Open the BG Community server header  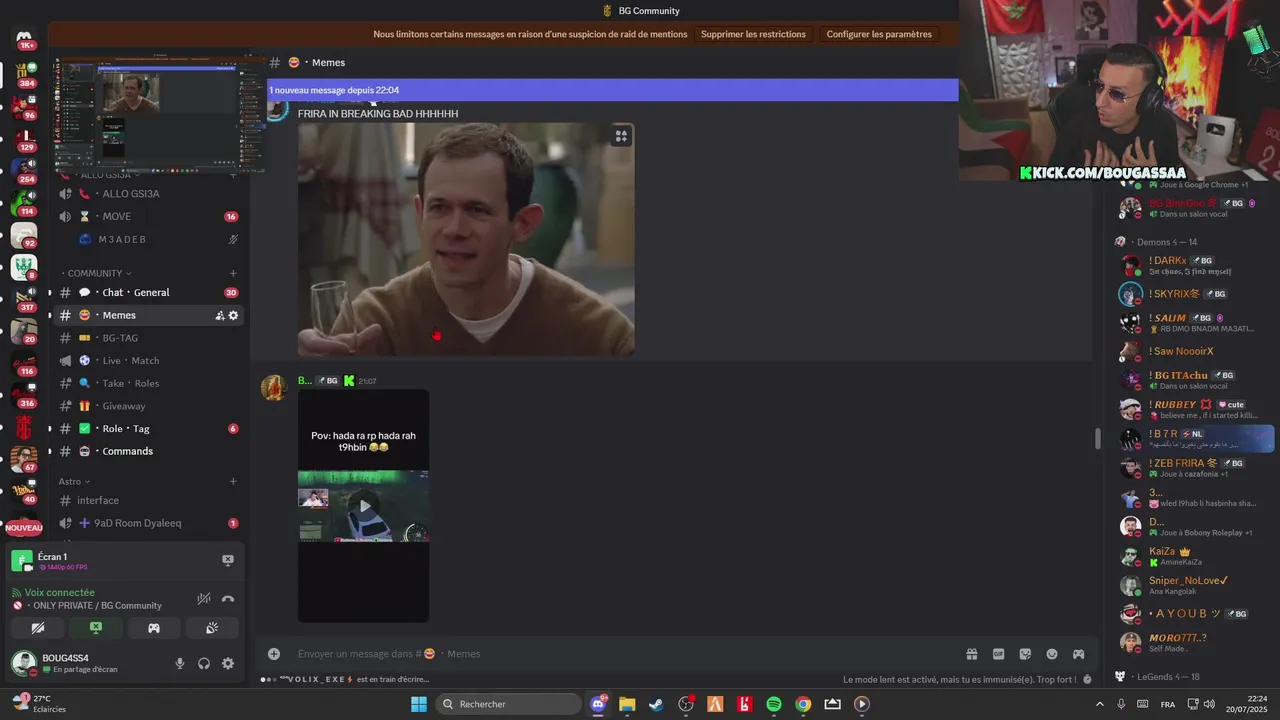(x=640, y=11)
